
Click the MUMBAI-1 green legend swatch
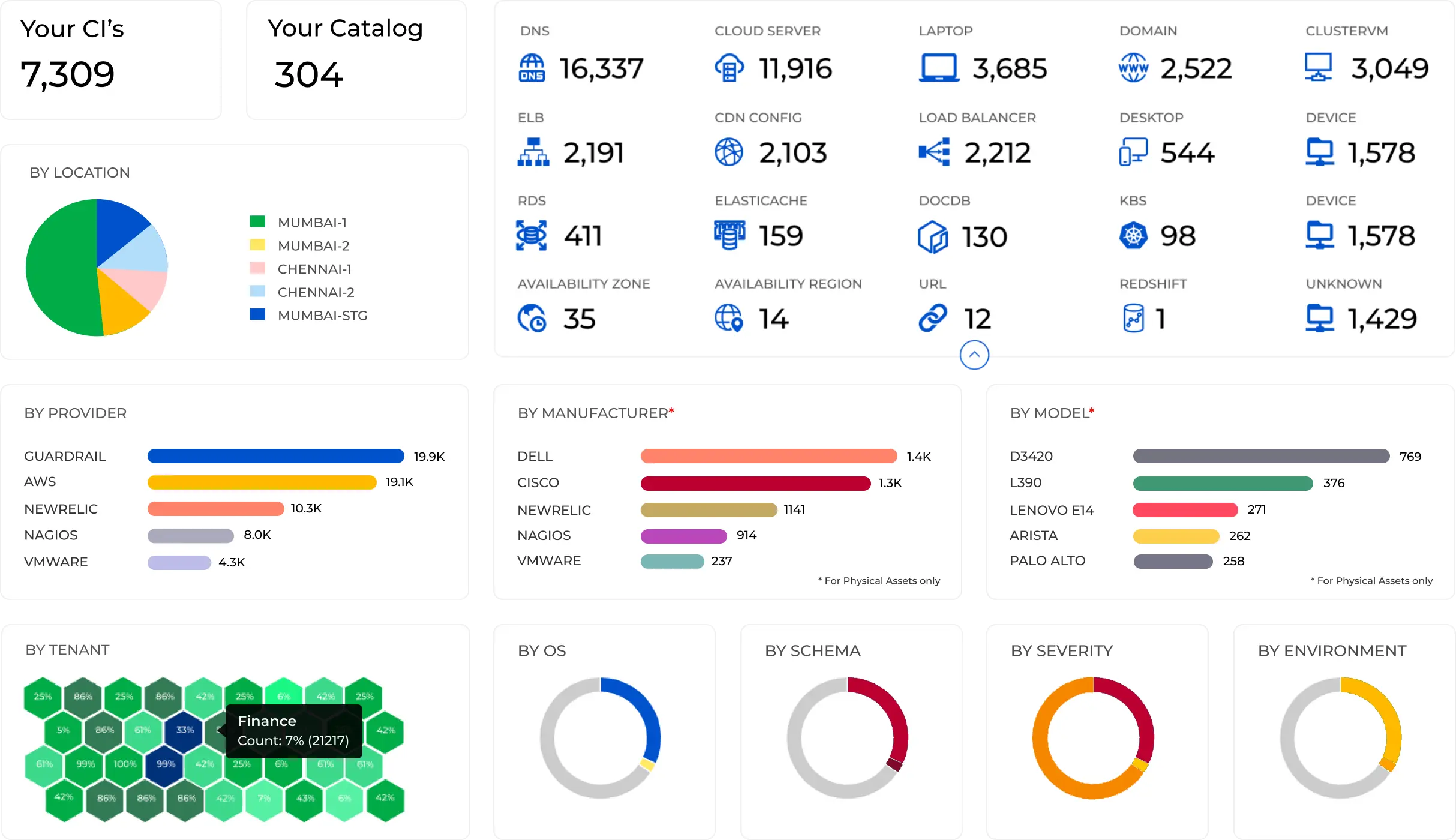[257, 221]
